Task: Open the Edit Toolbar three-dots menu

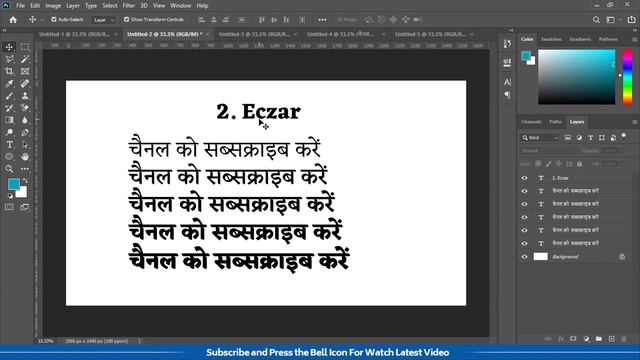Action: (x=25, y=169)
